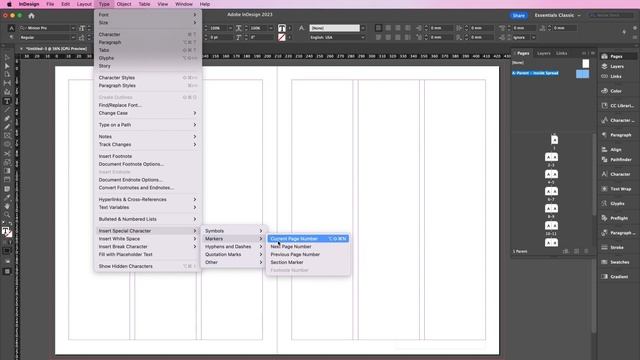
Task: Select the Pen tool
Action: [7, 118]
